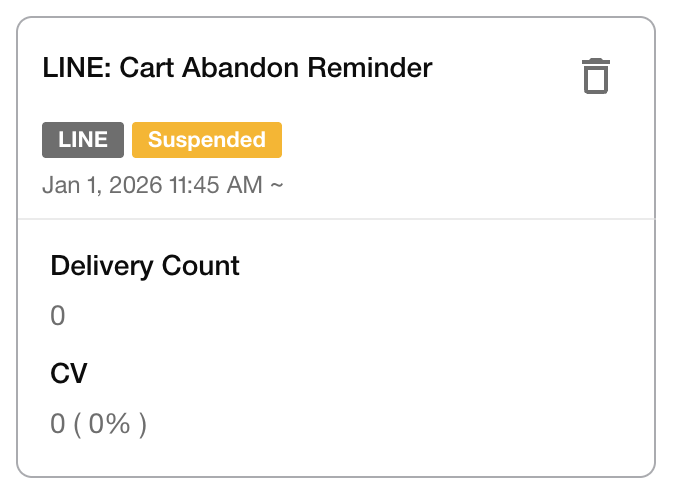Click the tilde after the start time
The height and width of the screenshot is (494, 674).
pyautogui.click(x=276, y=185)
